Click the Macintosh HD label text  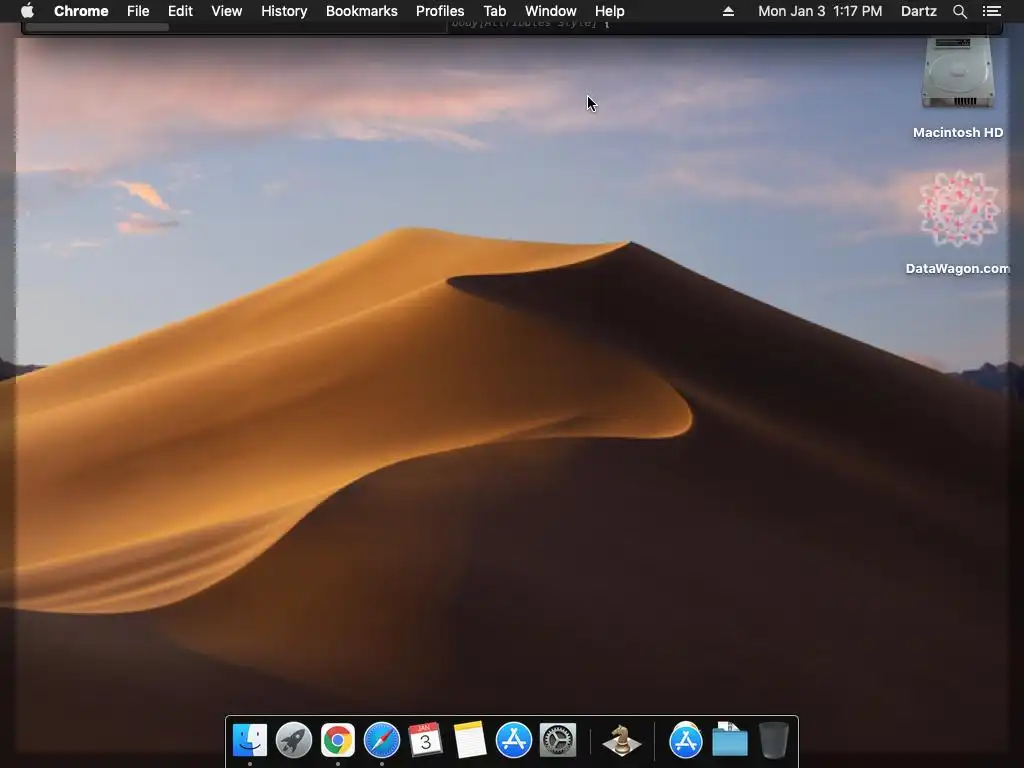(958, 133)
